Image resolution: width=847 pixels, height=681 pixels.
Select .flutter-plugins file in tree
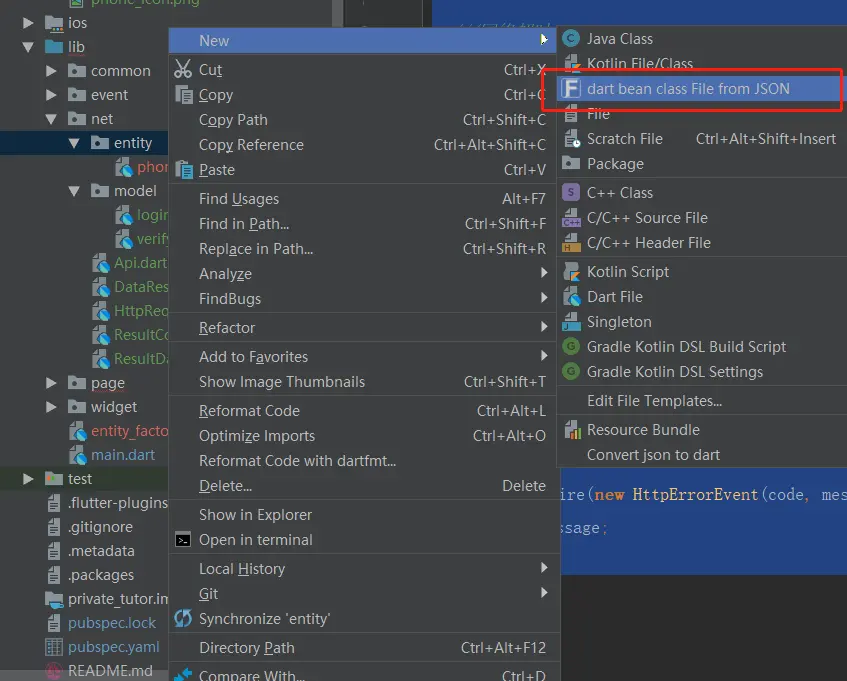tap(118, 503)
